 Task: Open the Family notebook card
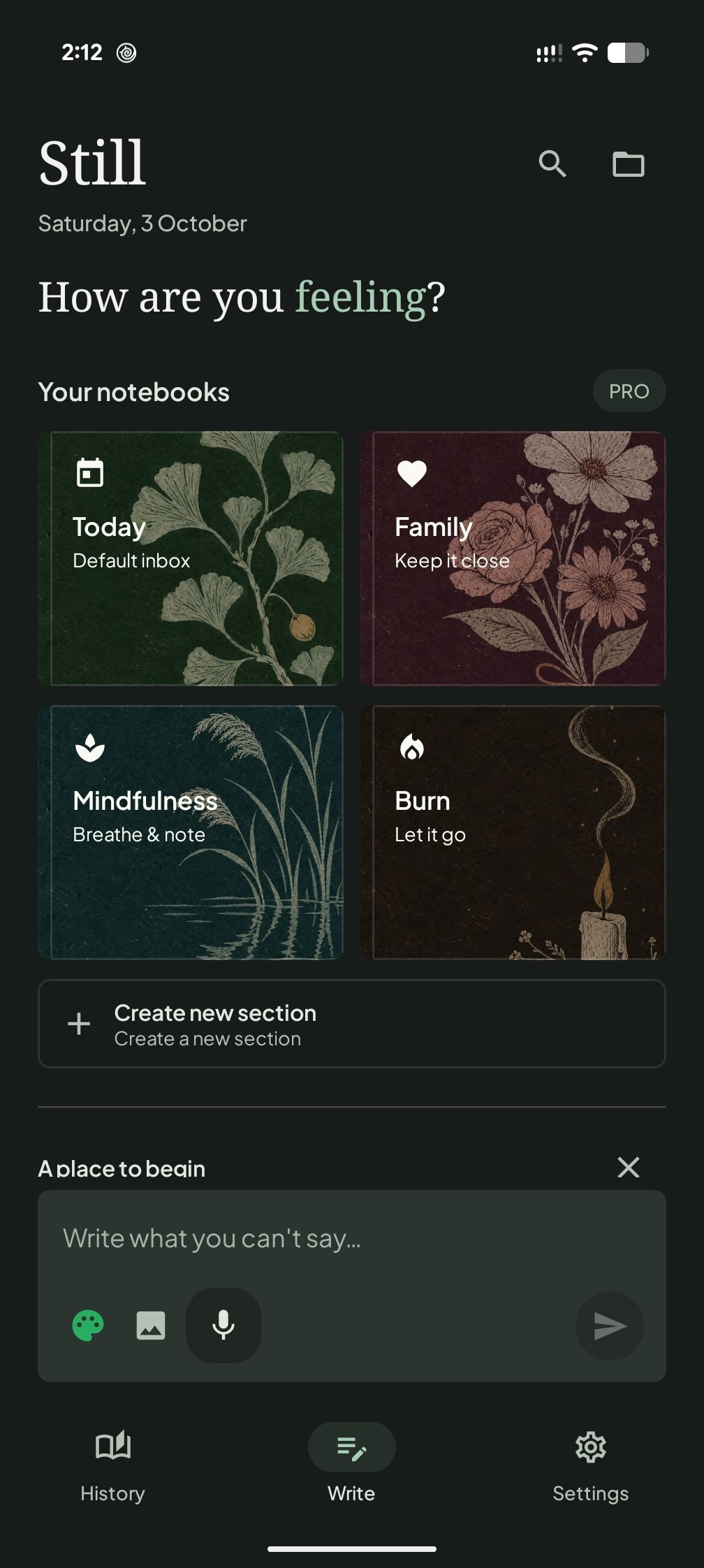point(513,558)
